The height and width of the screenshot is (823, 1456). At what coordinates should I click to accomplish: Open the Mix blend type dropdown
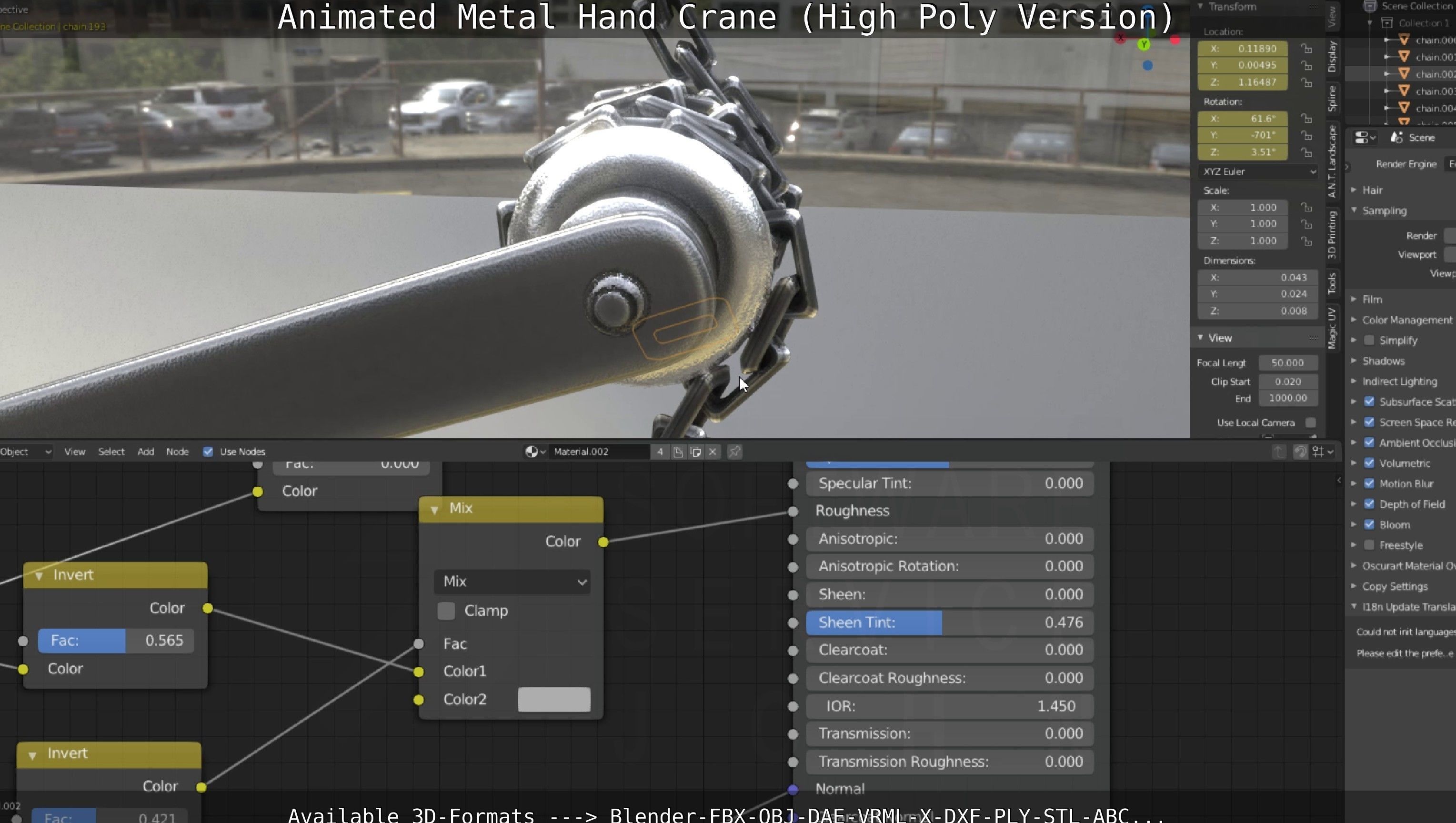click(x=512, y=582)
